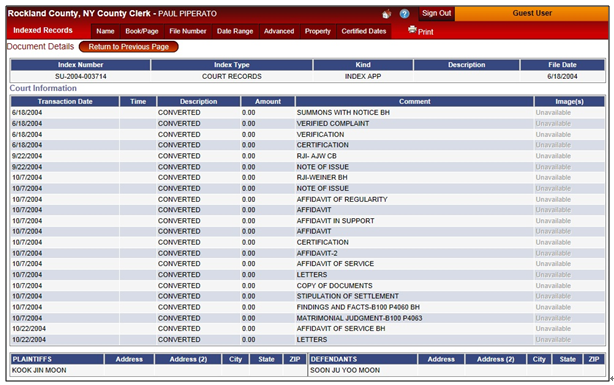This screenshot has width=614, height=385.
Task: Click Unavailable link for MATRIMONIAL JUDGMENT row
Action: (x=553, y=318)
